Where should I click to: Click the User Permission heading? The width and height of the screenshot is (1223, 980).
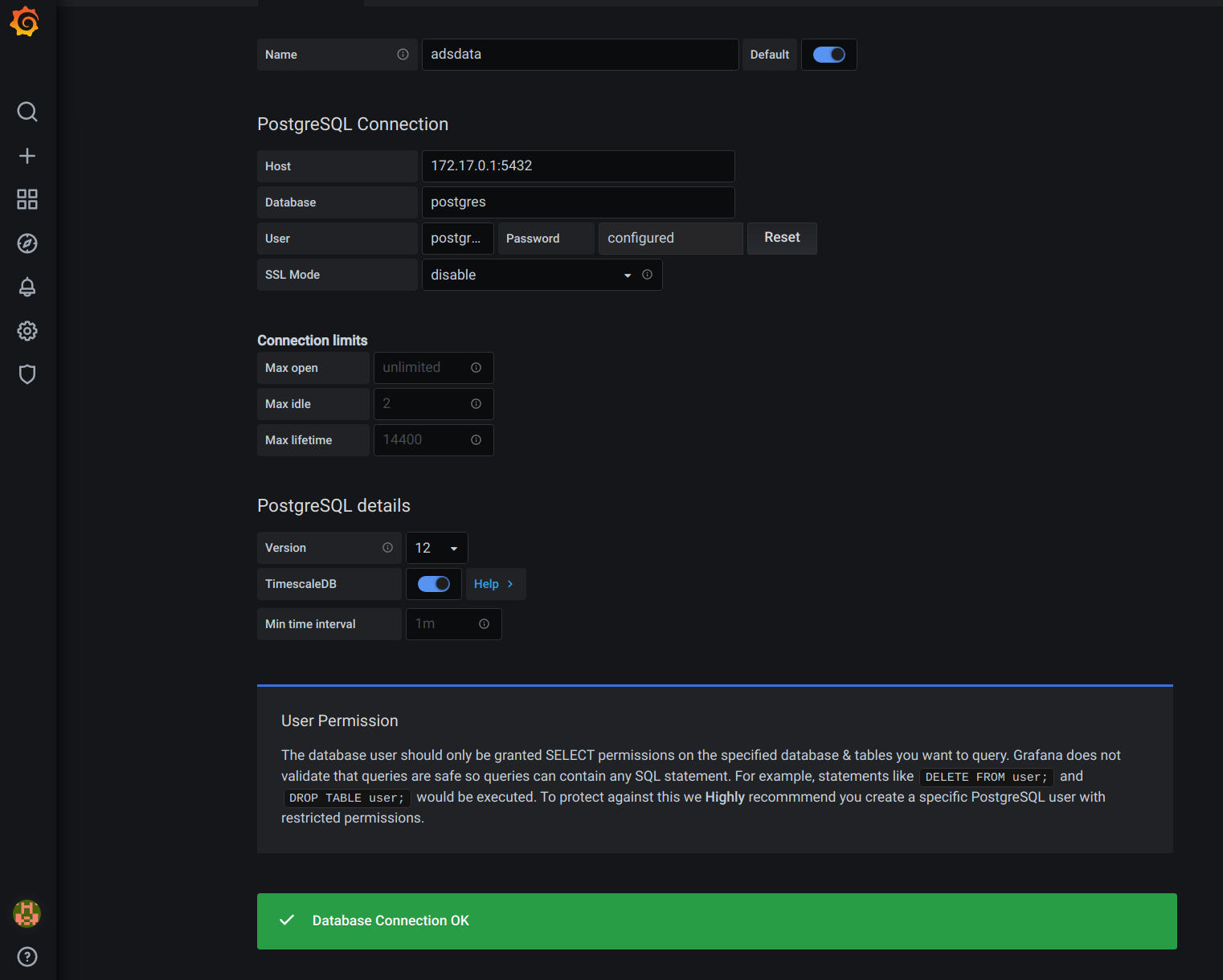pos(340,721)
